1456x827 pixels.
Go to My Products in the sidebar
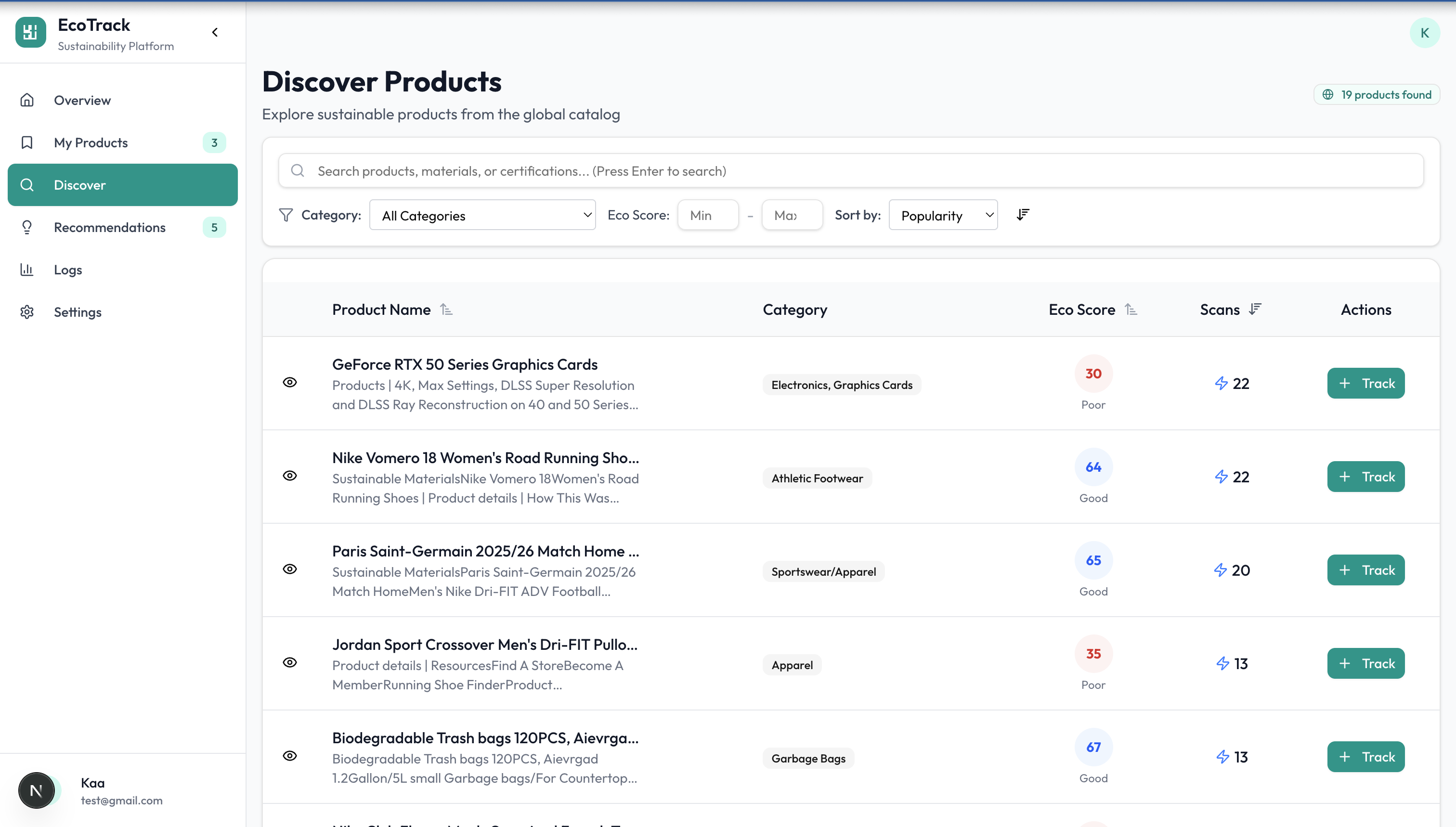[x=91, y=142]
